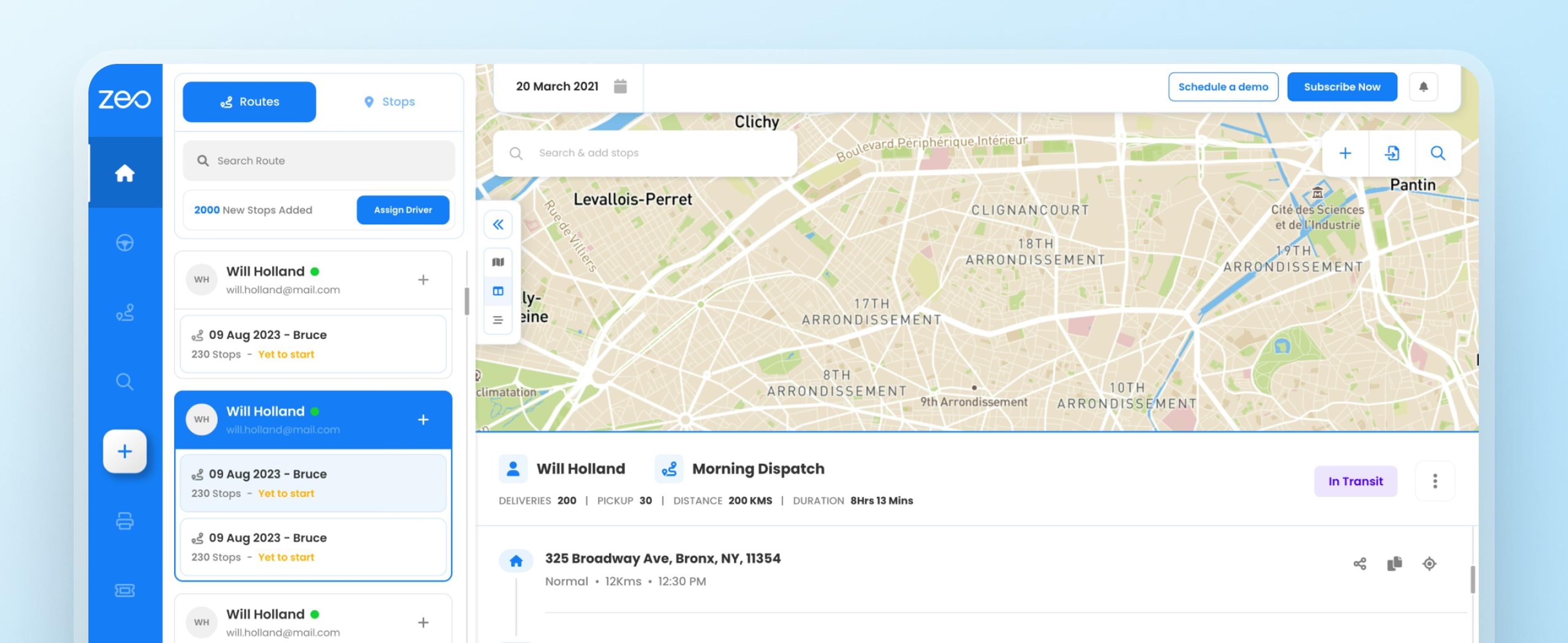Image resolution: width=1568 pixels, height=643 pixels.
Task: Share the 325 Broadway Ave stop
Action: (1359, 564)
